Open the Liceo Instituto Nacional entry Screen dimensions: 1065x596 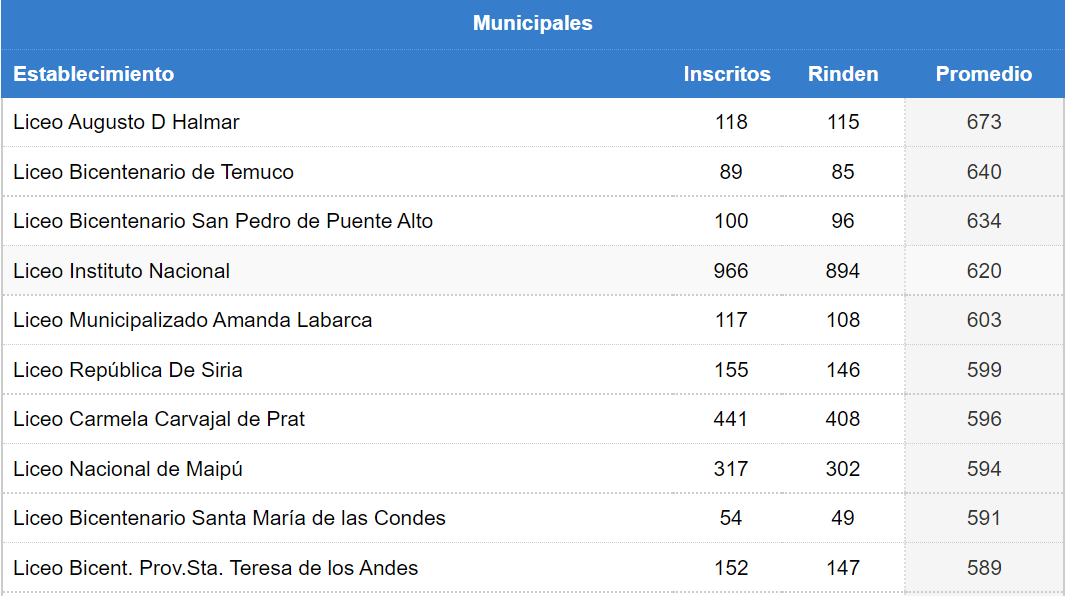[122, 270]
